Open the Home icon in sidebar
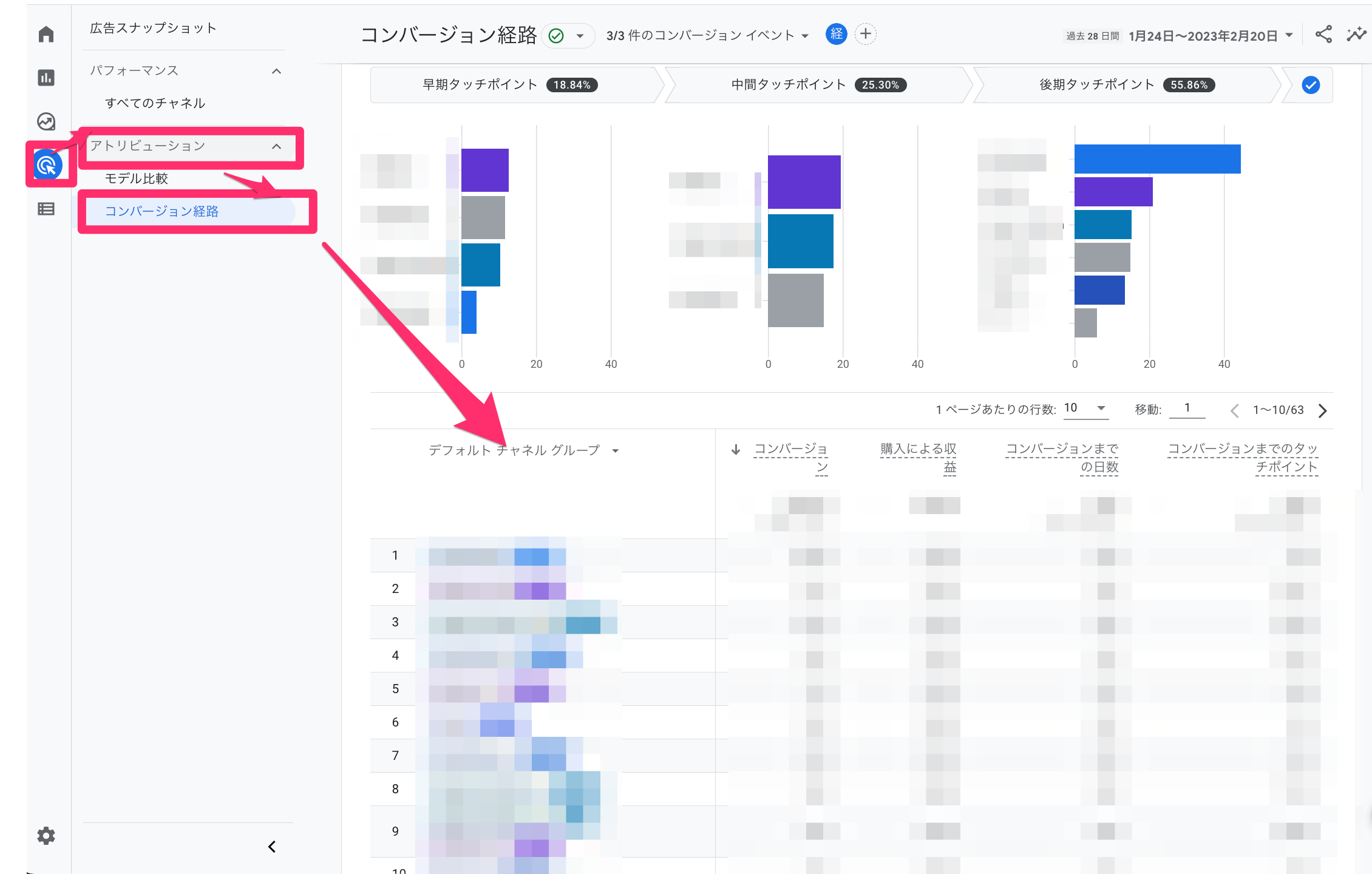Screen dimensions: 1372x874 click(46, 34)
